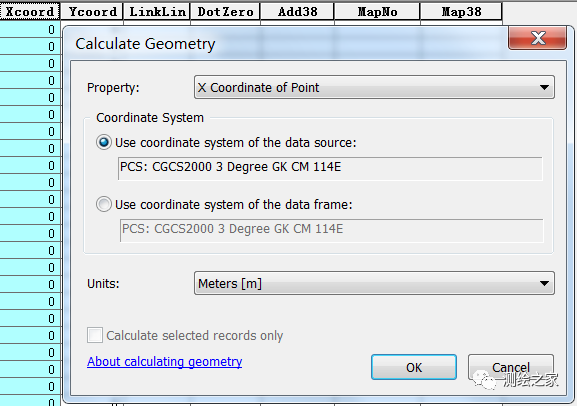This screenshot has width=577, height=406.
Task: Click the first Xcoord cell value
Action: [x=30, y=29]
